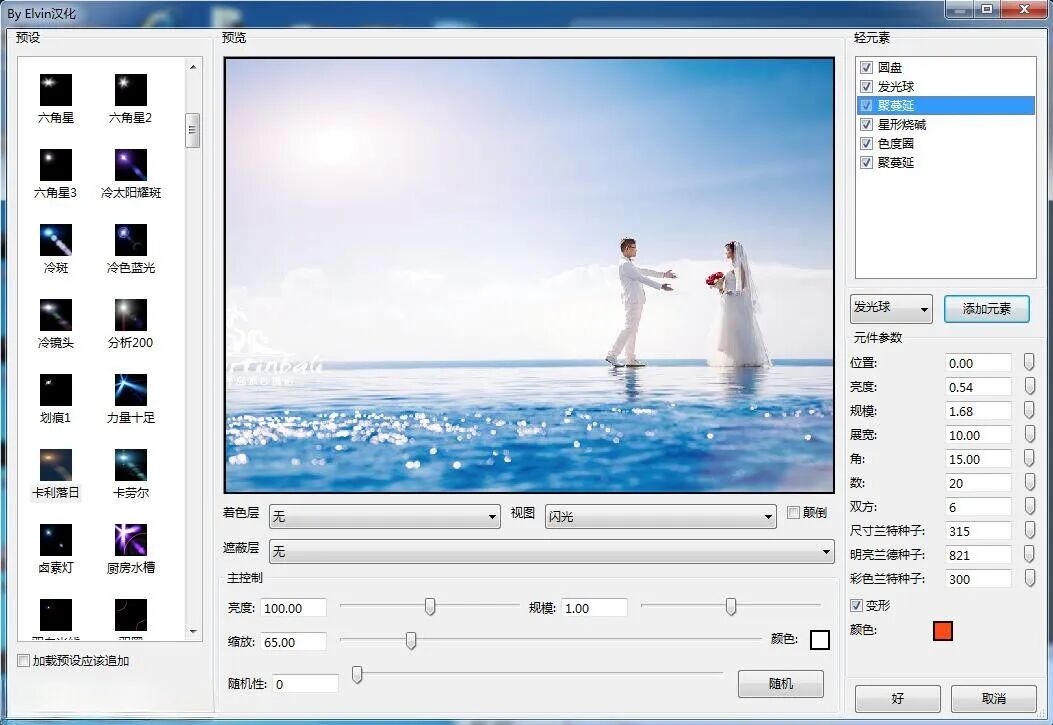Open the orange element color swatch
Viewport: 1053px width, 725px height.
click(942, 631)
